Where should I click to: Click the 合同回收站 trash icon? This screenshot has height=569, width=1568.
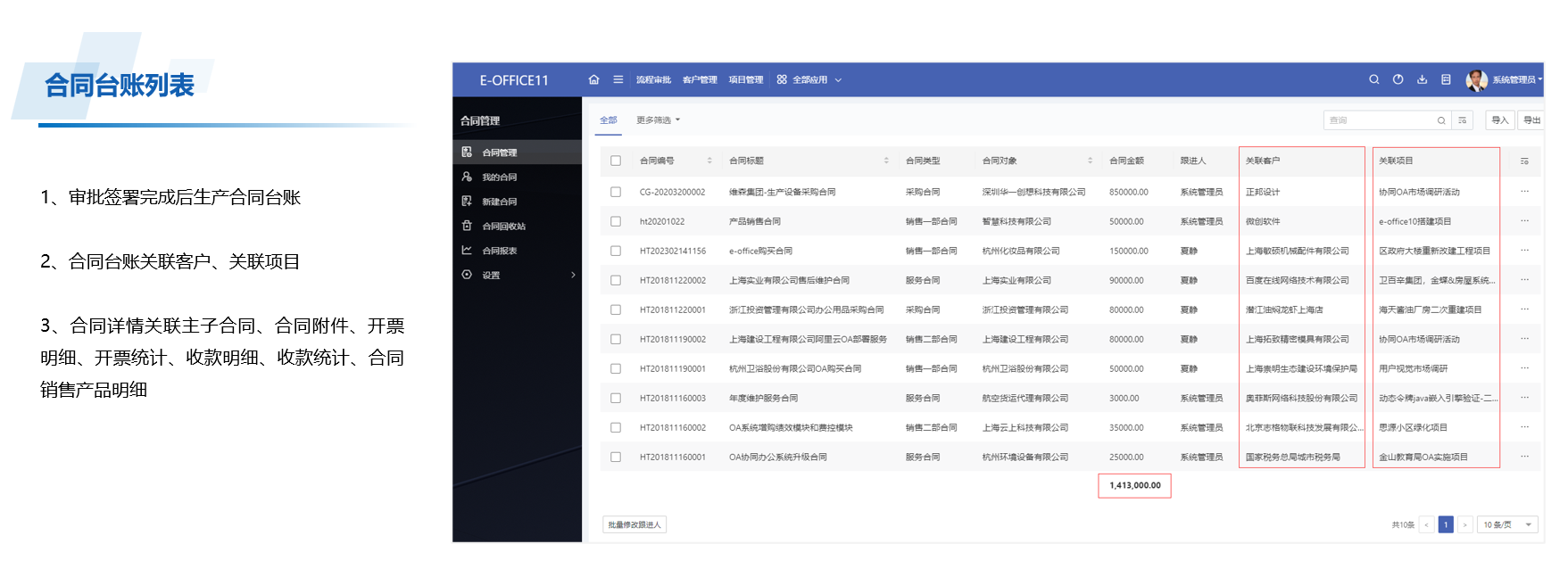click(x=467, y=226)
